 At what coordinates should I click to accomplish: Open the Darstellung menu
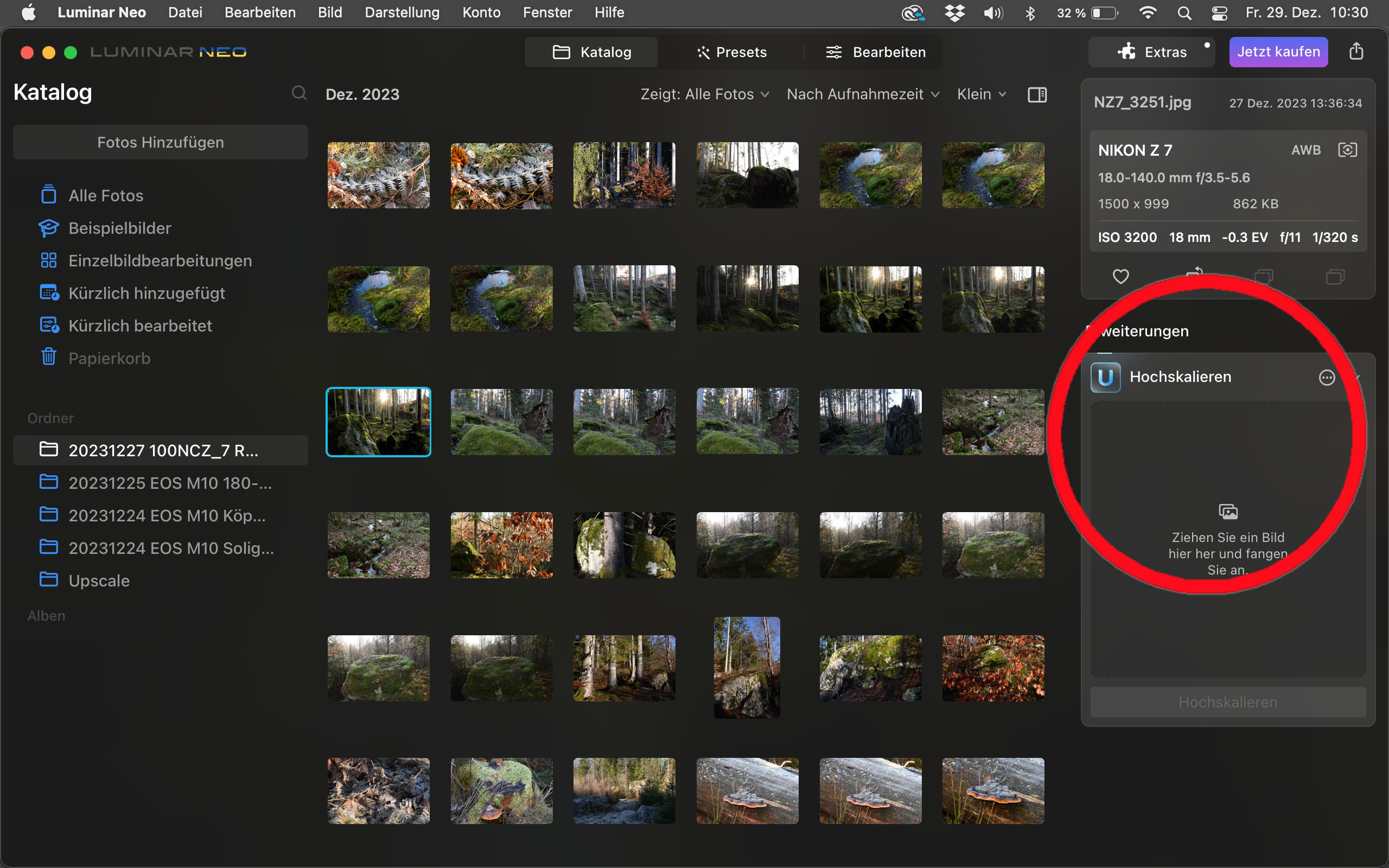pyautogui.click(x=402, y=12)
